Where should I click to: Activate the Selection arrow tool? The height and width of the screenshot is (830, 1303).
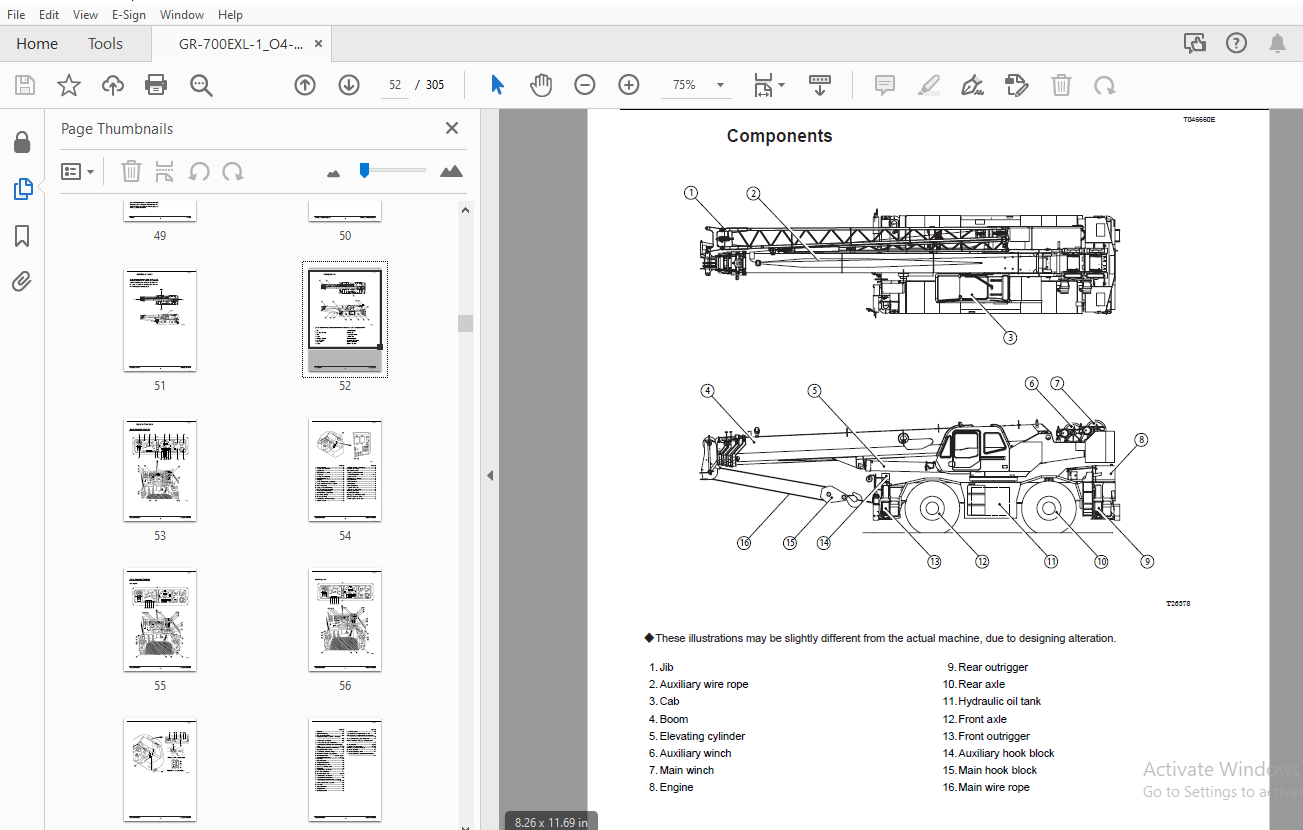coord(497,85)
